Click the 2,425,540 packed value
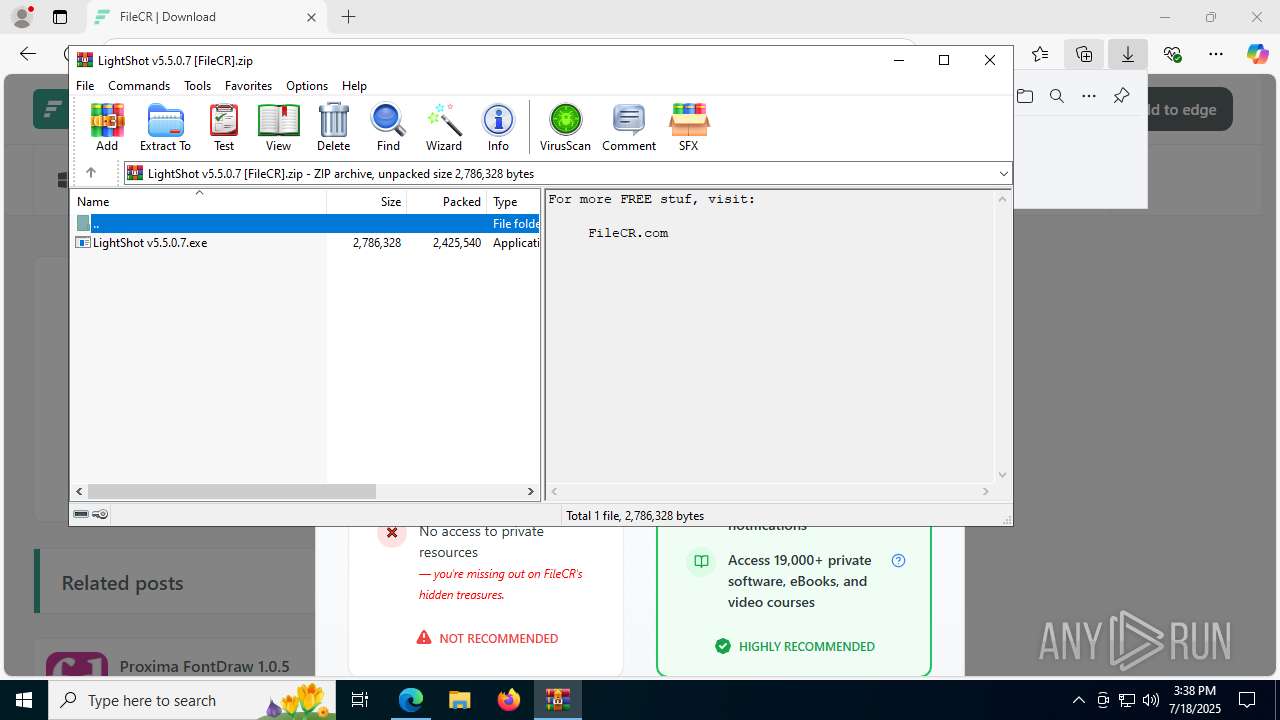Screen dimensions: 1280x720 [457, 243]
